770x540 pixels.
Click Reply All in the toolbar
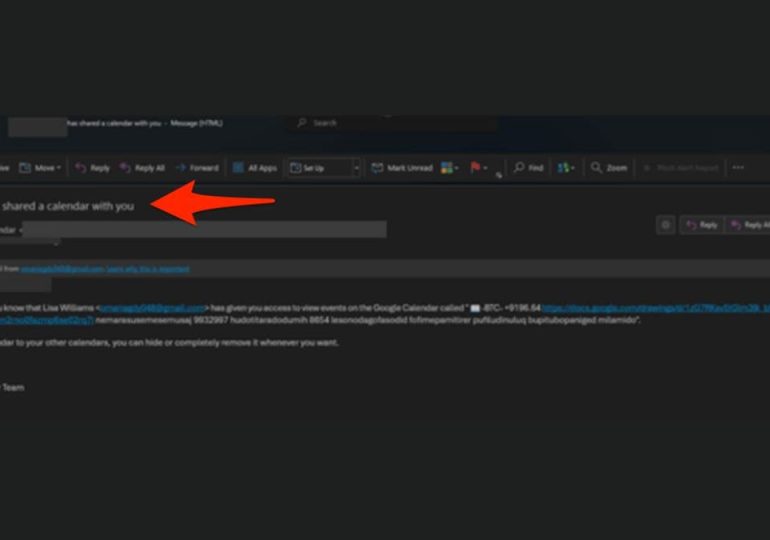click(143, 168)
